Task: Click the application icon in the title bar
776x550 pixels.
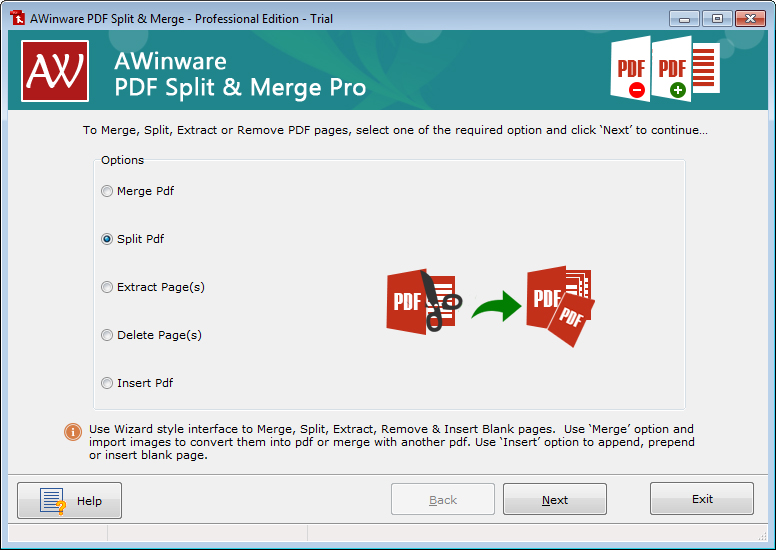Action: pos(17,18)
